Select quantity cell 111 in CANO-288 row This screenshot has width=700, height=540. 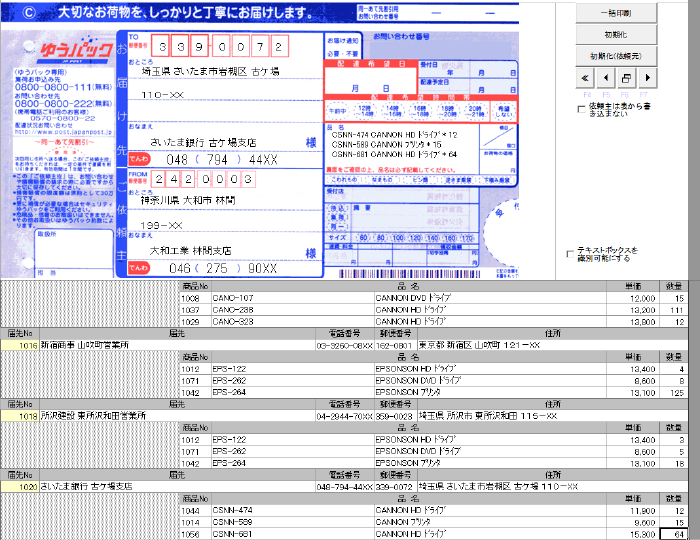point(674,310)
